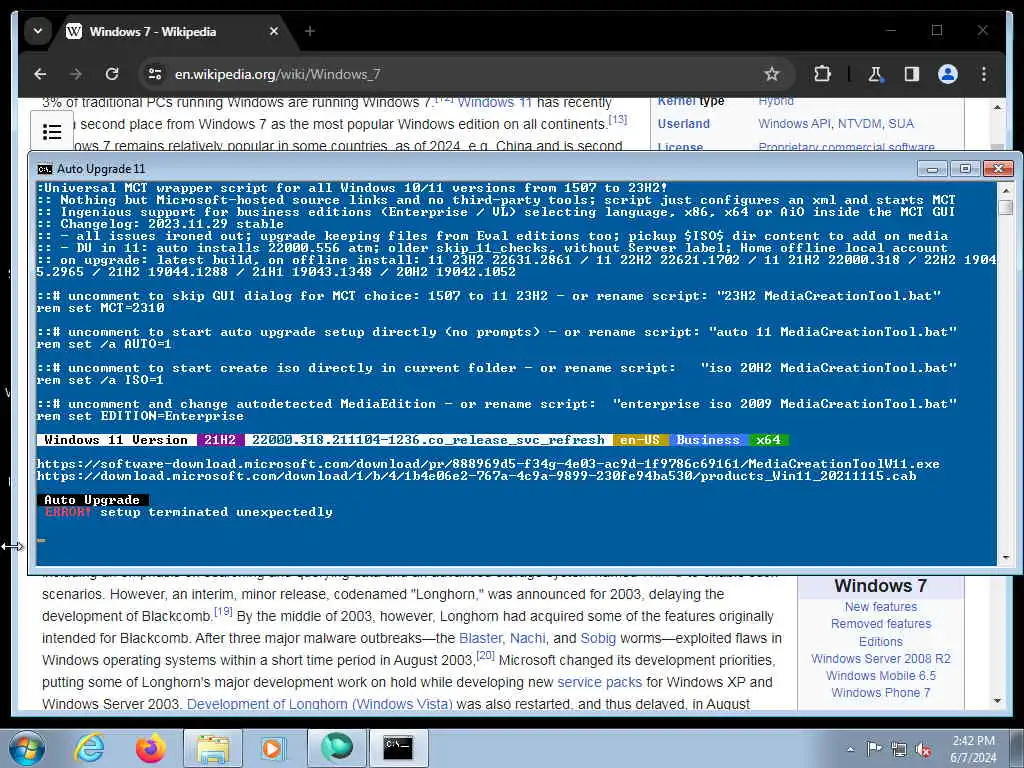Click the en-US language label in console
This screenshot has height=768, width=1024.
tap(639, 440)
